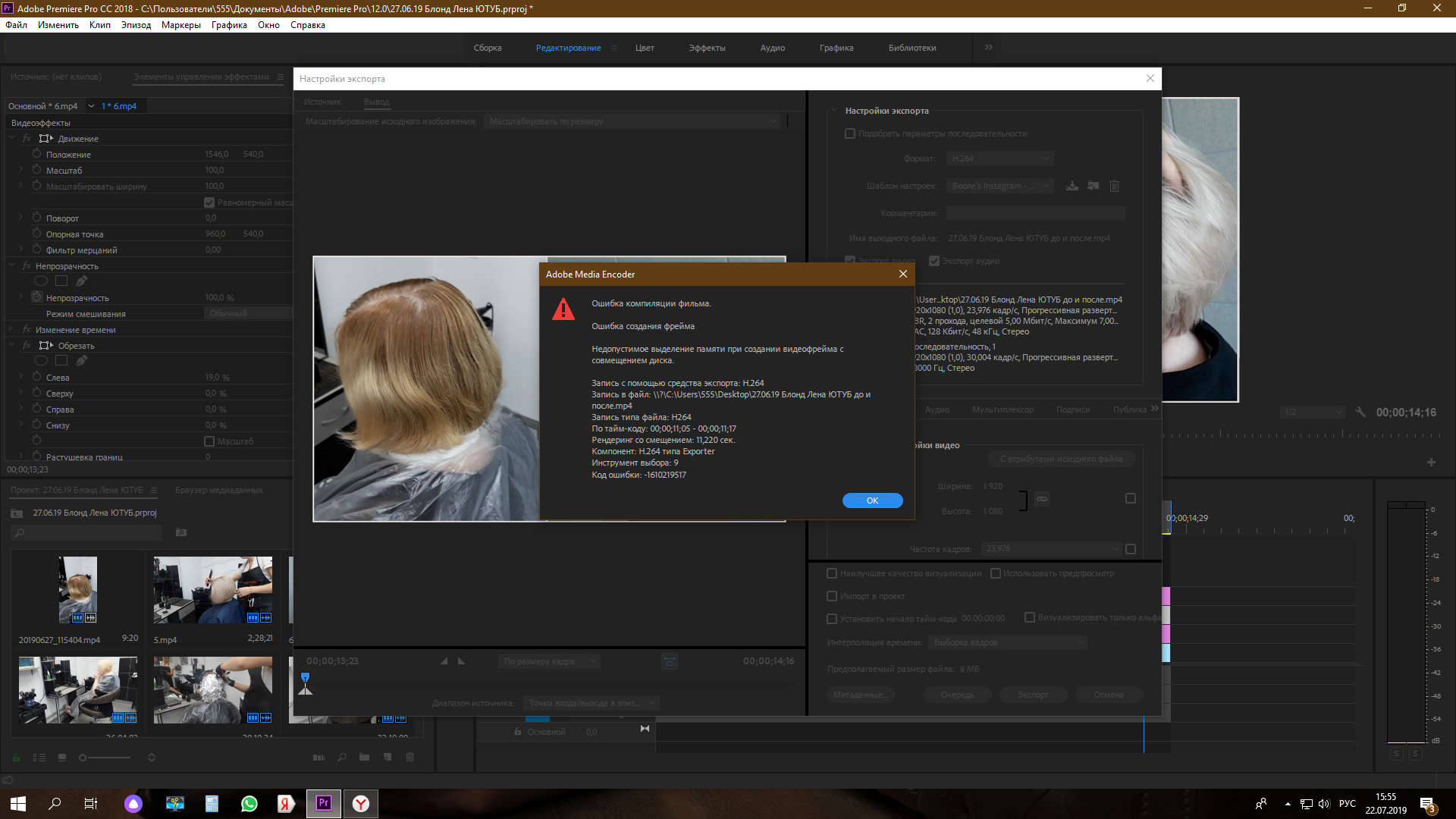Click the Экспорт button
This screenshot has width=1456, height=819.
click(1033, 695)
